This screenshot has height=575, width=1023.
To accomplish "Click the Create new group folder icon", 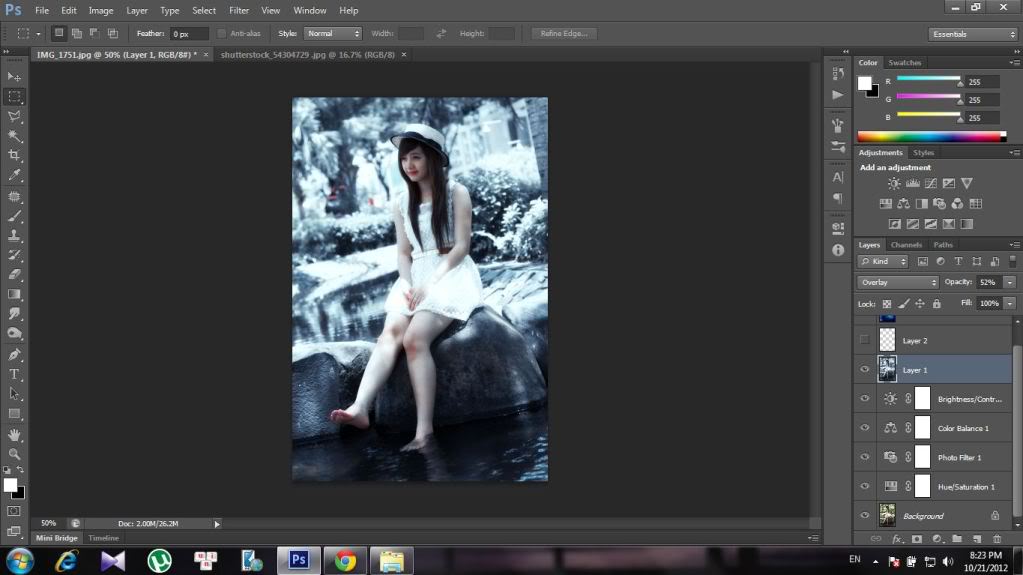I will pyautogui.click(x=956, y=539).
